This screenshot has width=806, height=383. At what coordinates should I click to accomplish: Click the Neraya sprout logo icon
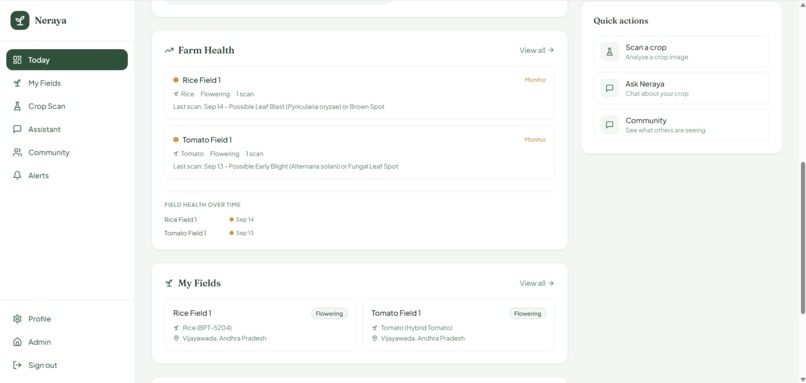pyautogui.click(x=20, y=21)
